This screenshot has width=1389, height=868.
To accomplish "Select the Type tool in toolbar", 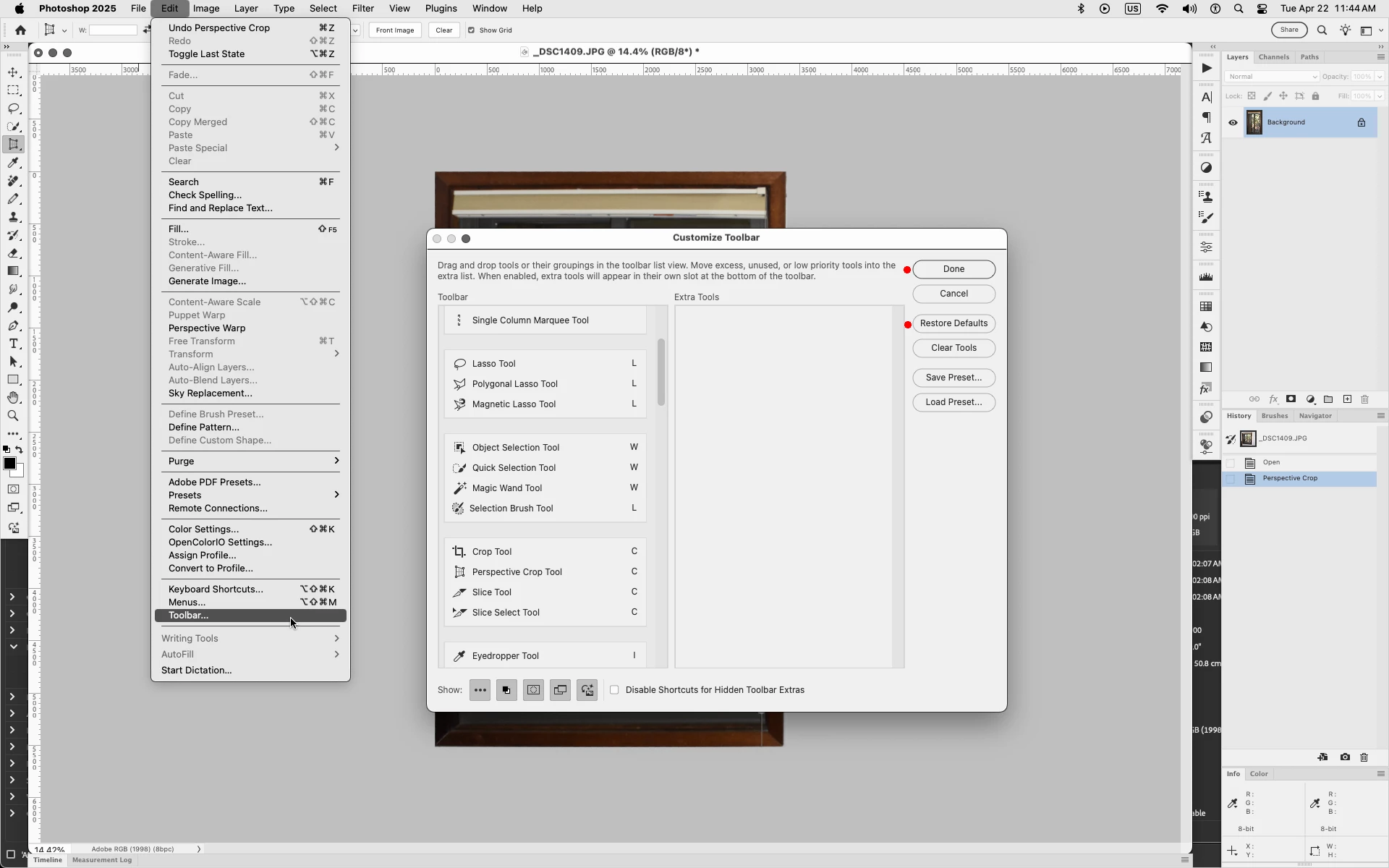I will 13,344.
